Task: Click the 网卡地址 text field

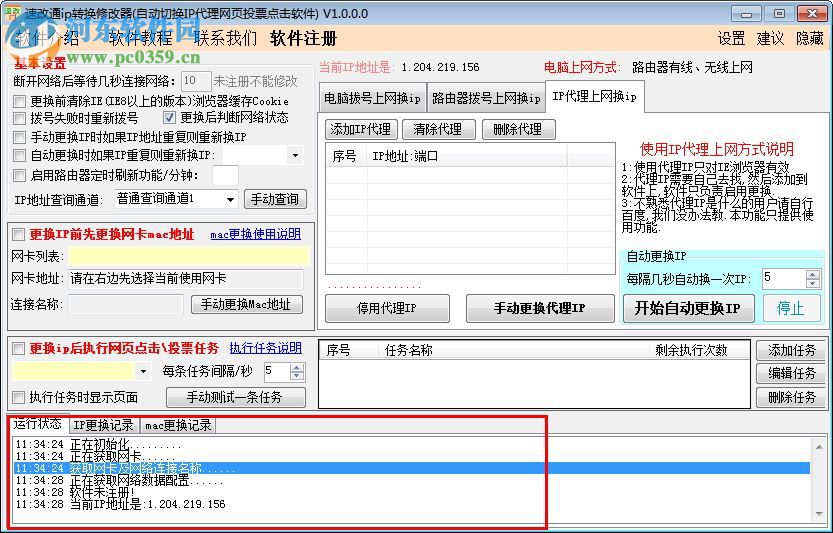Action: pos(186,278)
